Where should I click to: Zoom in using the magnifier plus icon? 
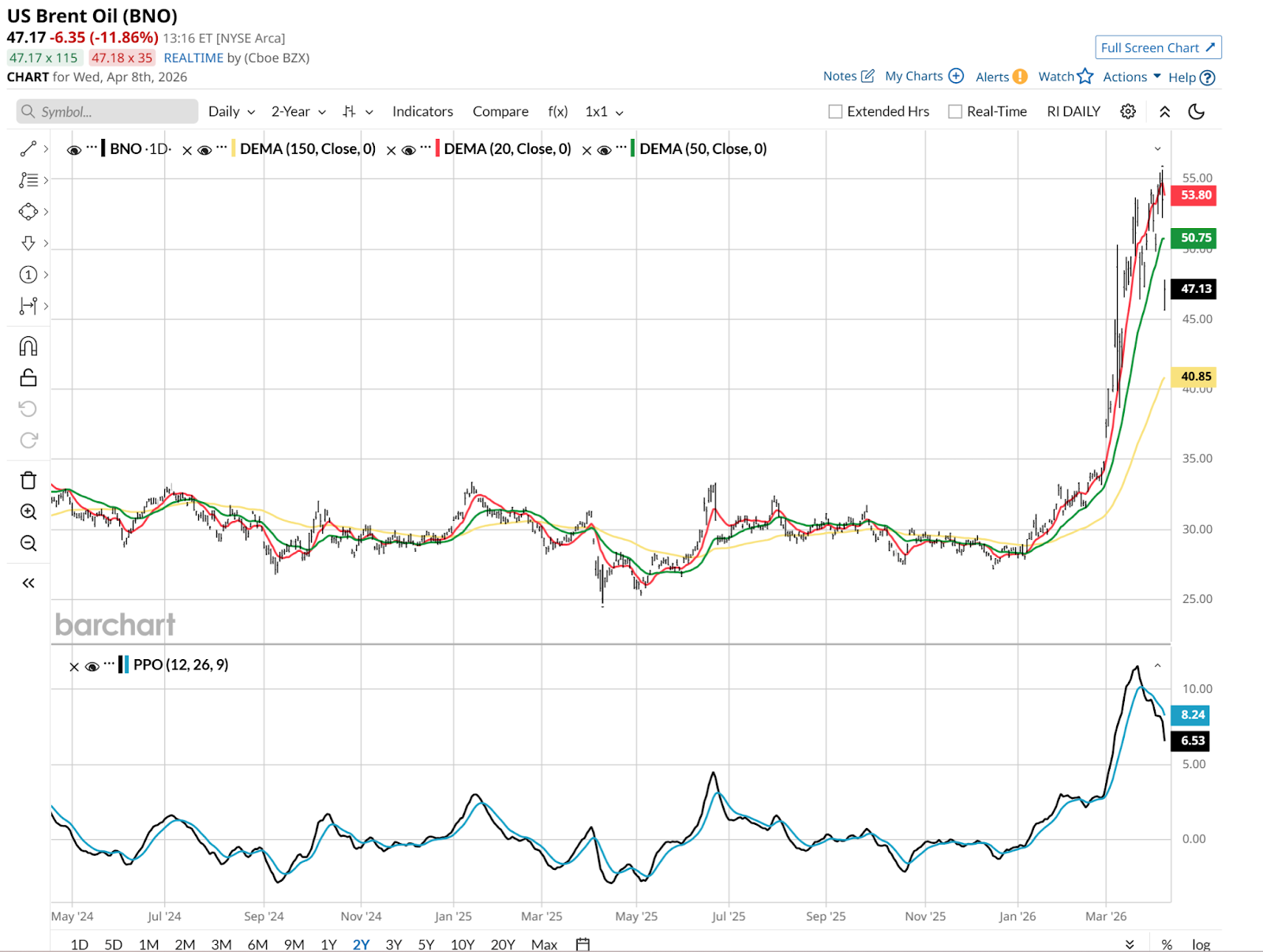[28, 512]
